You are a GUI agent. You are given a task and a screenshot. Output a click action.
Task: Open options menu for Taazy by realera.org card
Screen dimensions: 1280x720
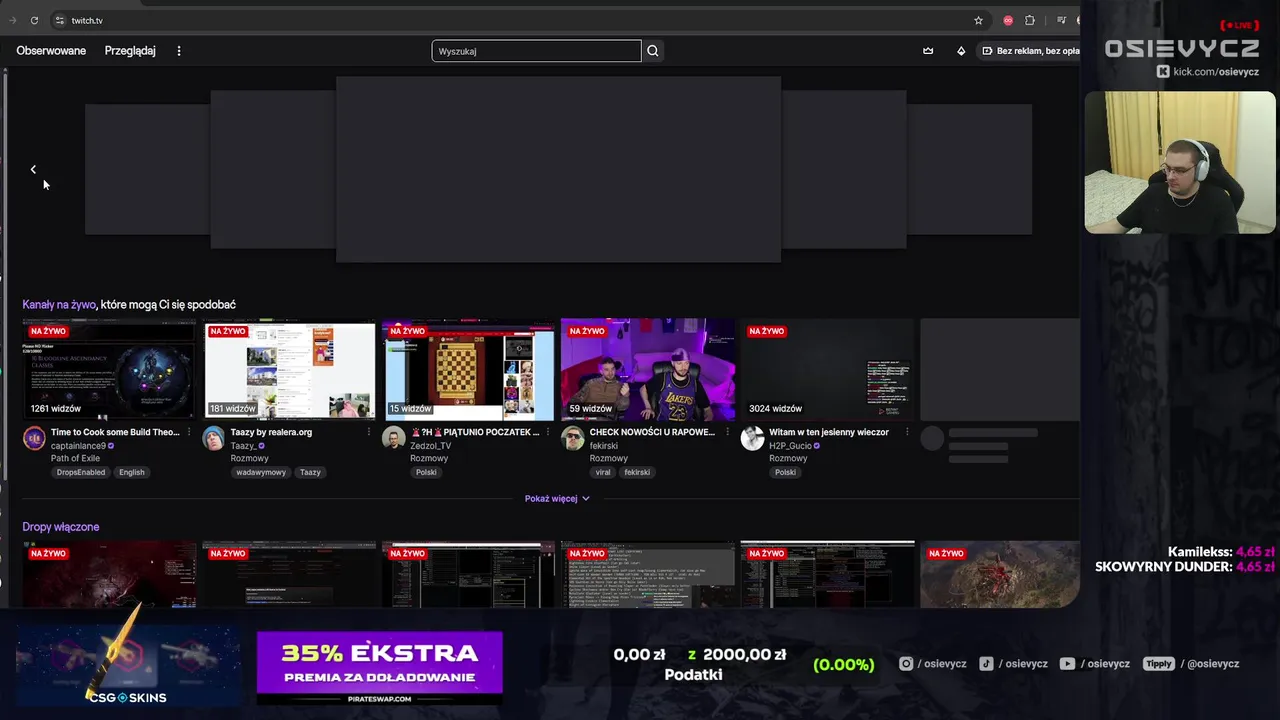[368, 432]
